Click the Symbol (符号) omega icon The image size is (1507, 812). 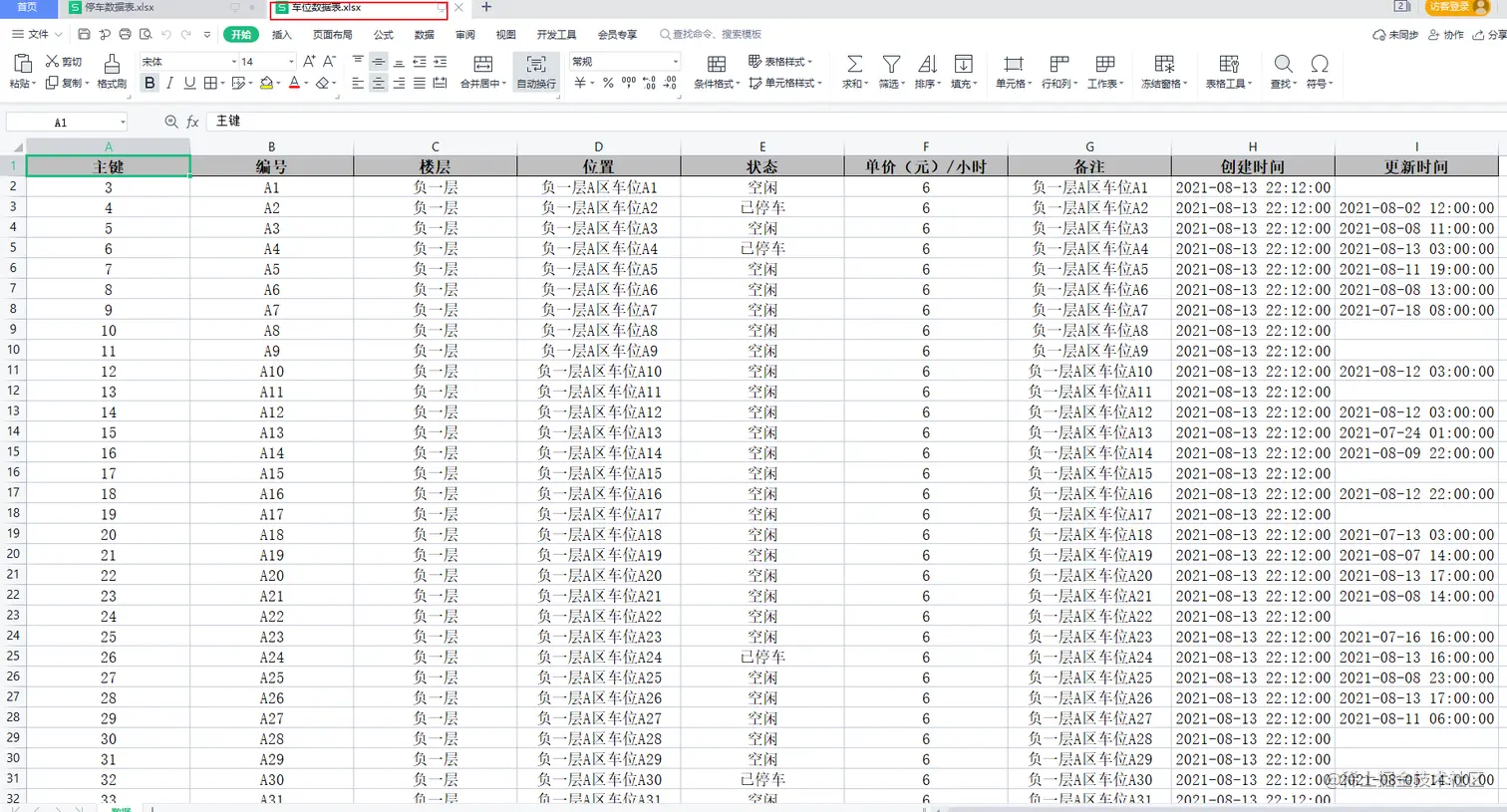point(1320,64)
